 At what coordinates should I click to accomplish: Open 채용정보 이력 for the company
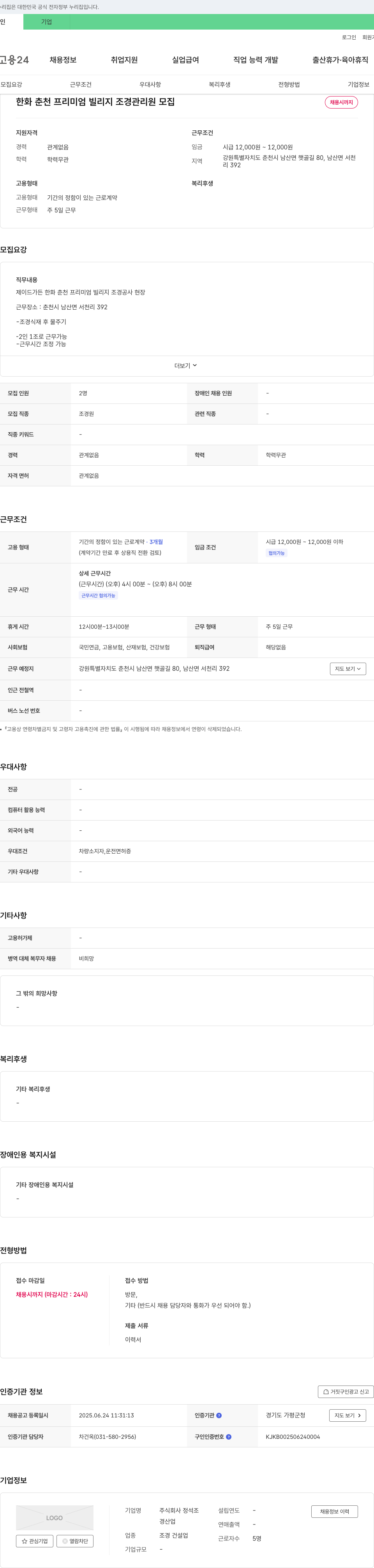pyautogui.click(x=334, y=1512)
